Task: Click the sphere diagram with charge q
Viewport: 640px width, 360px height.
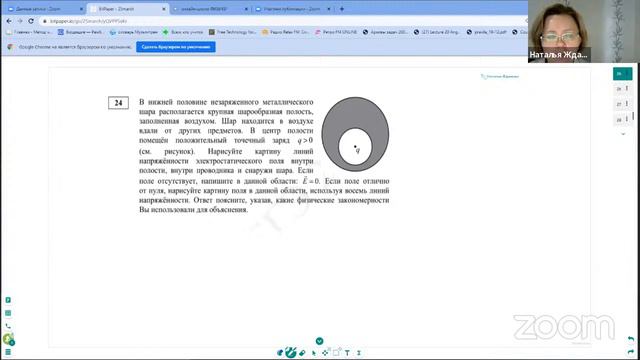Action: tap(355, 134)
